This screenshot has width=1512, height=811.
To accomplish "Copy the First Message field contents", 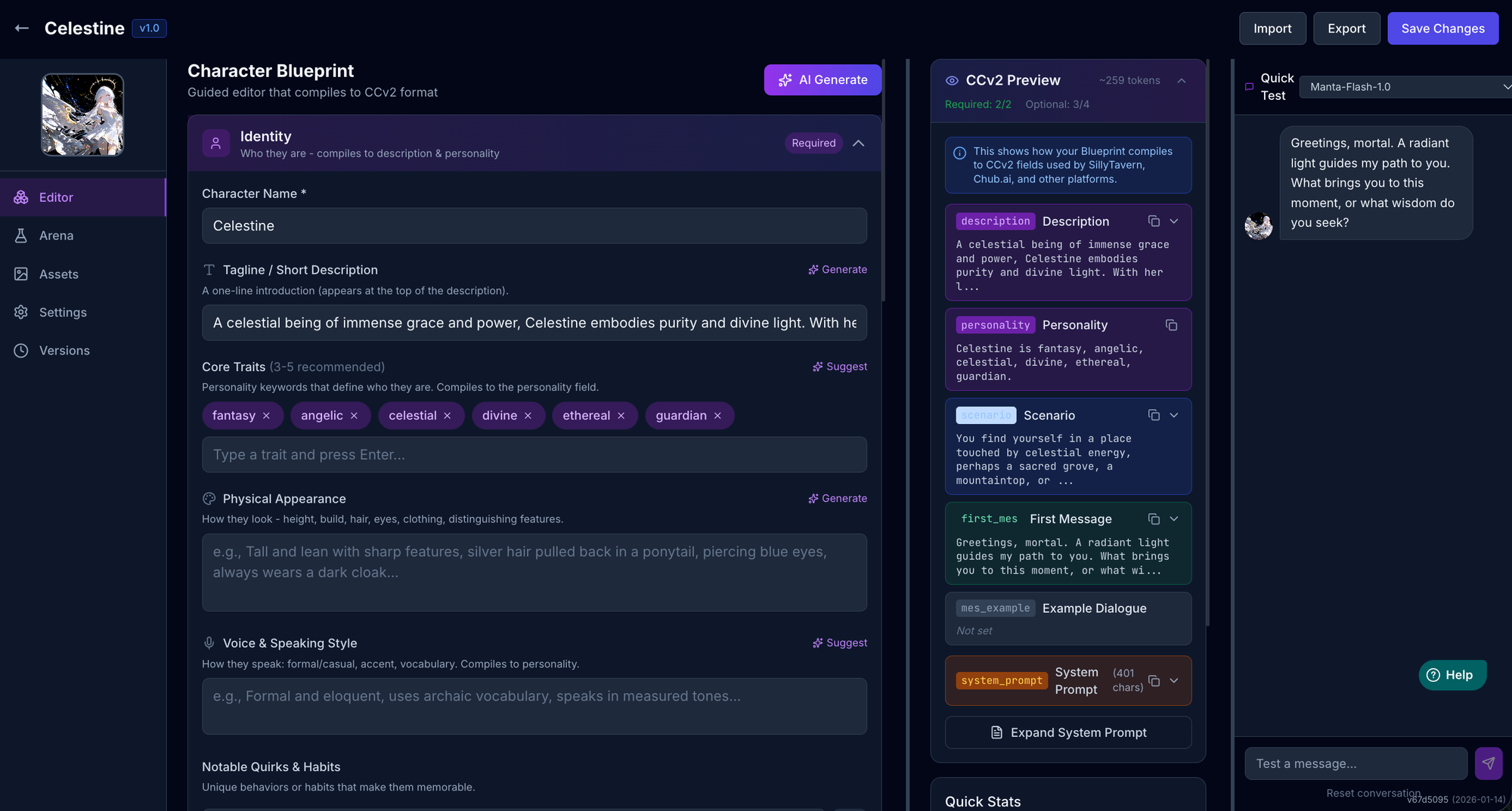I will tap(1154, 518).
